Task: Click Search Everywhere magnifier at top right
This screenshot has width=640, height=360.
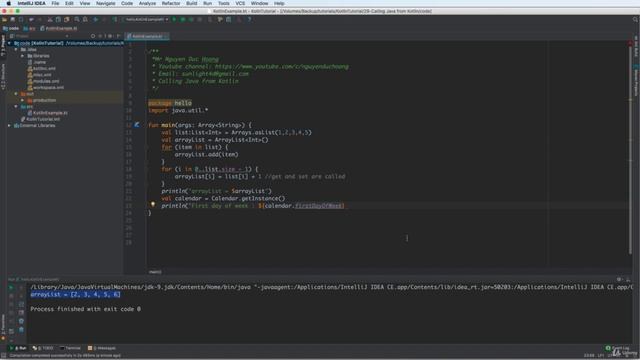Action: click(635, 19)
